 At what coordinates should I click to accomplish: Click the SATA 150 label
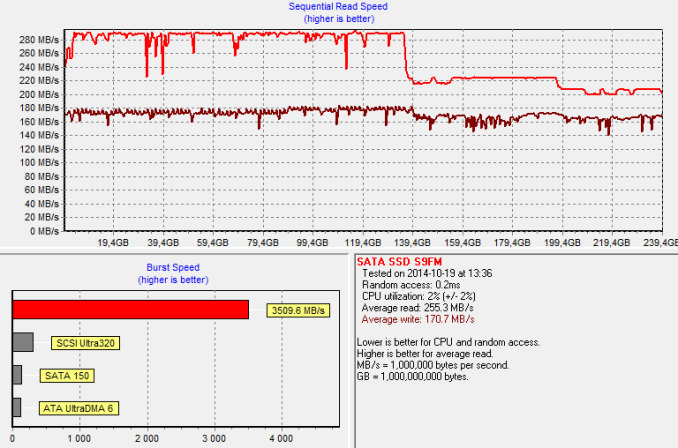pyautogui.click(x=67, y=376)
